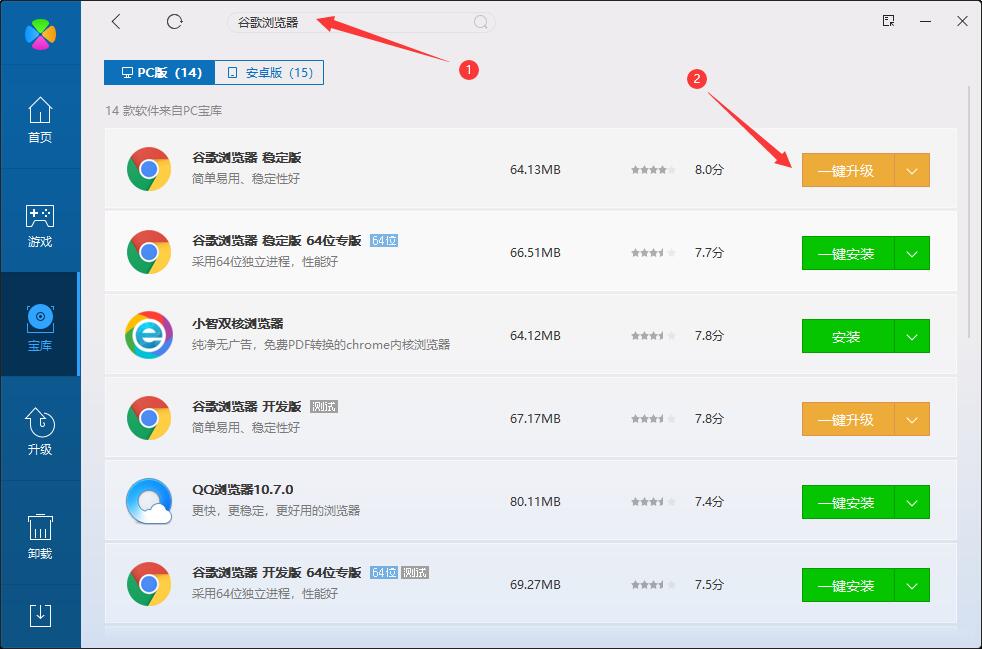Minimize the window
The height and width of the screenshot is (649, 982).
pyautogui.click(x=925, y=21)
